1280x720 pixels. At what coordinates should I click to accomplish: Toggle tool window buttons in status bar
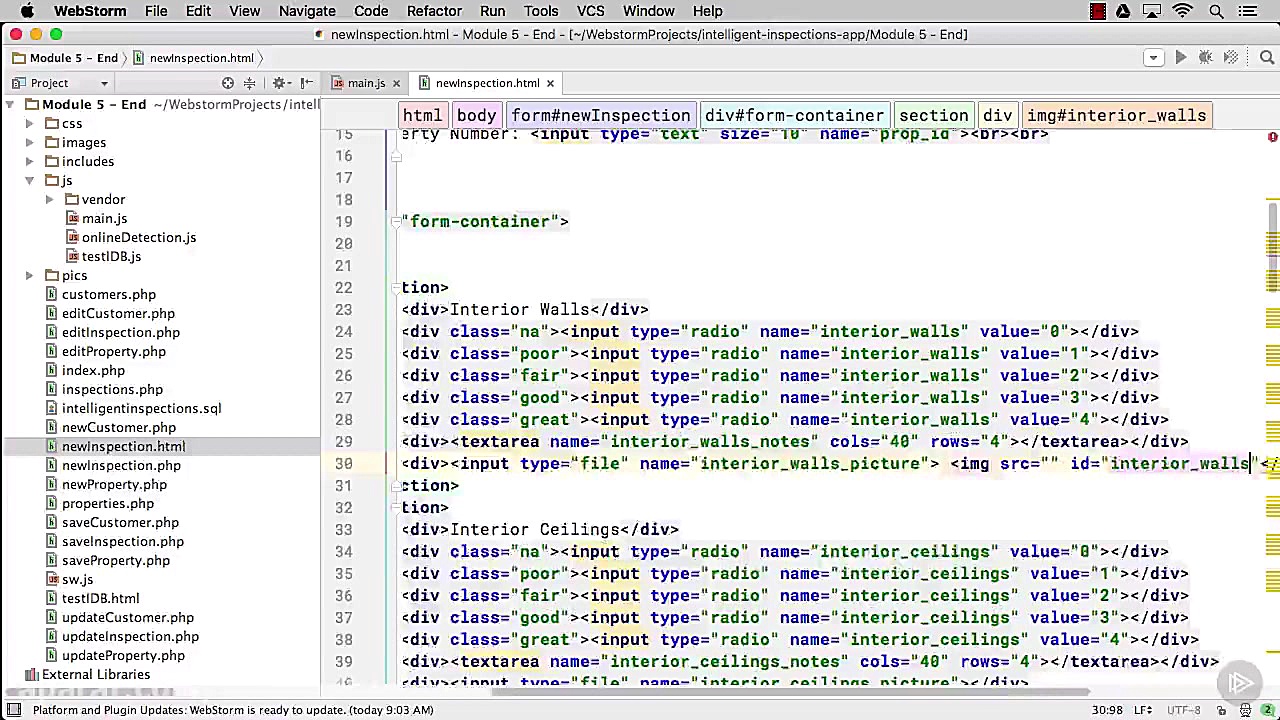click(14, 710)
